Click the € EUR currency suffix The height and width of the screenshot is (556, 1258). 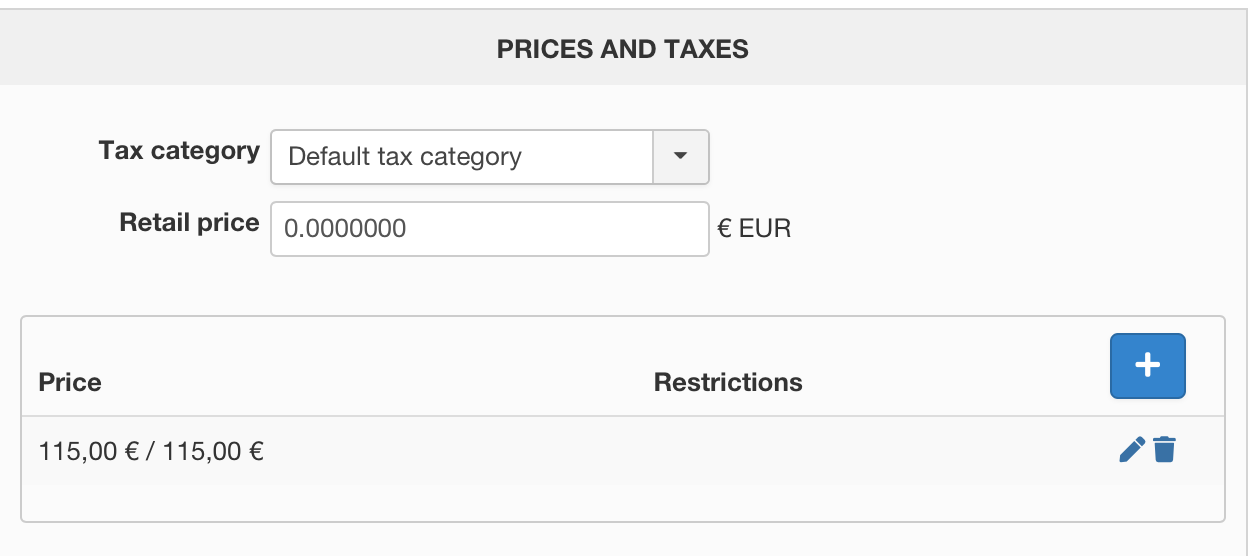click(754, 229)
